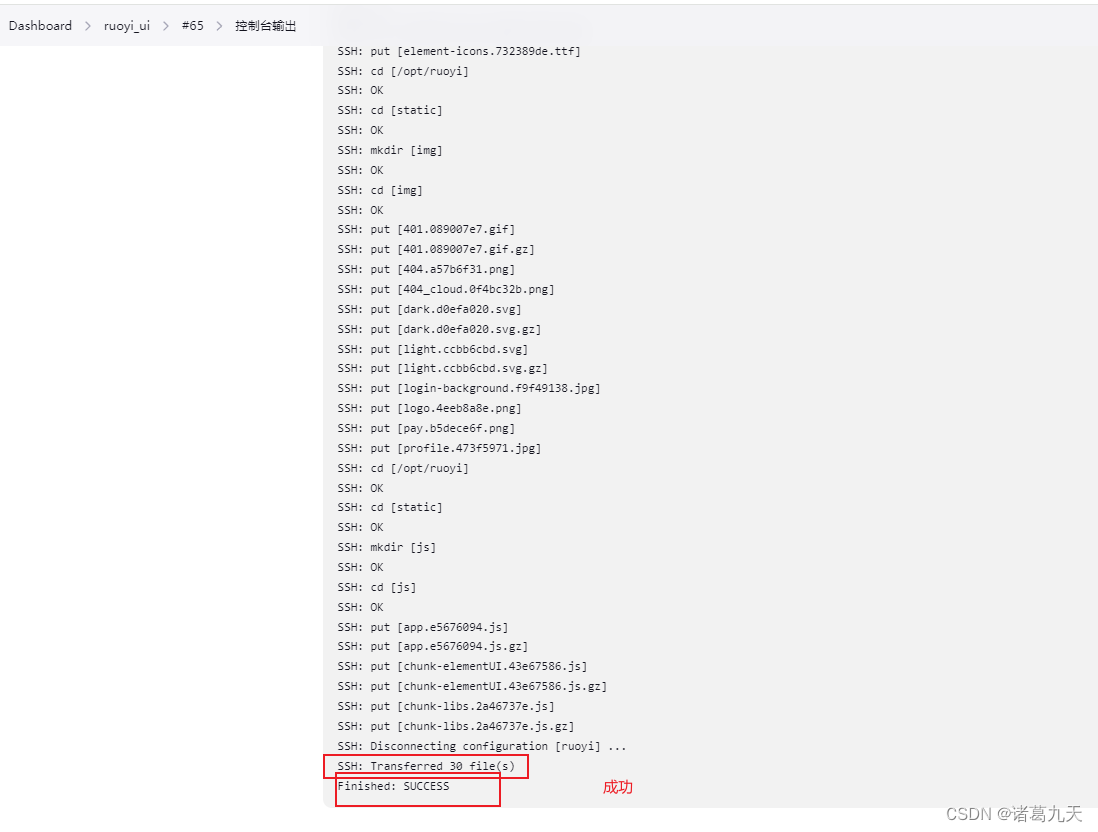Select line 'SSH: put [chunk-elementUI.43e67586.js]'

(462, 666)
